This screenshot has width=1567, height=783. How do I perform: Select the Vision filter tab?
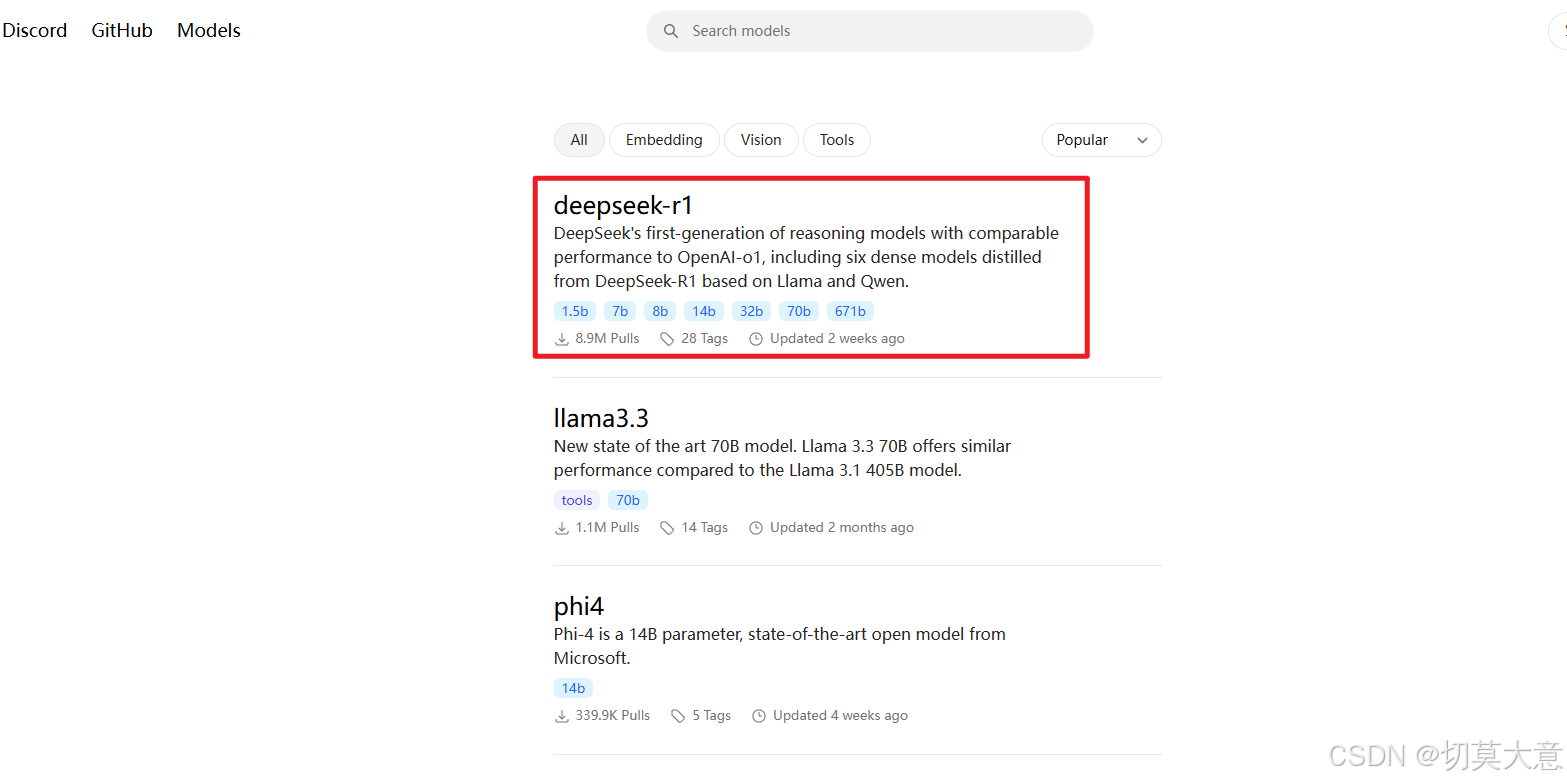(761, 140)
